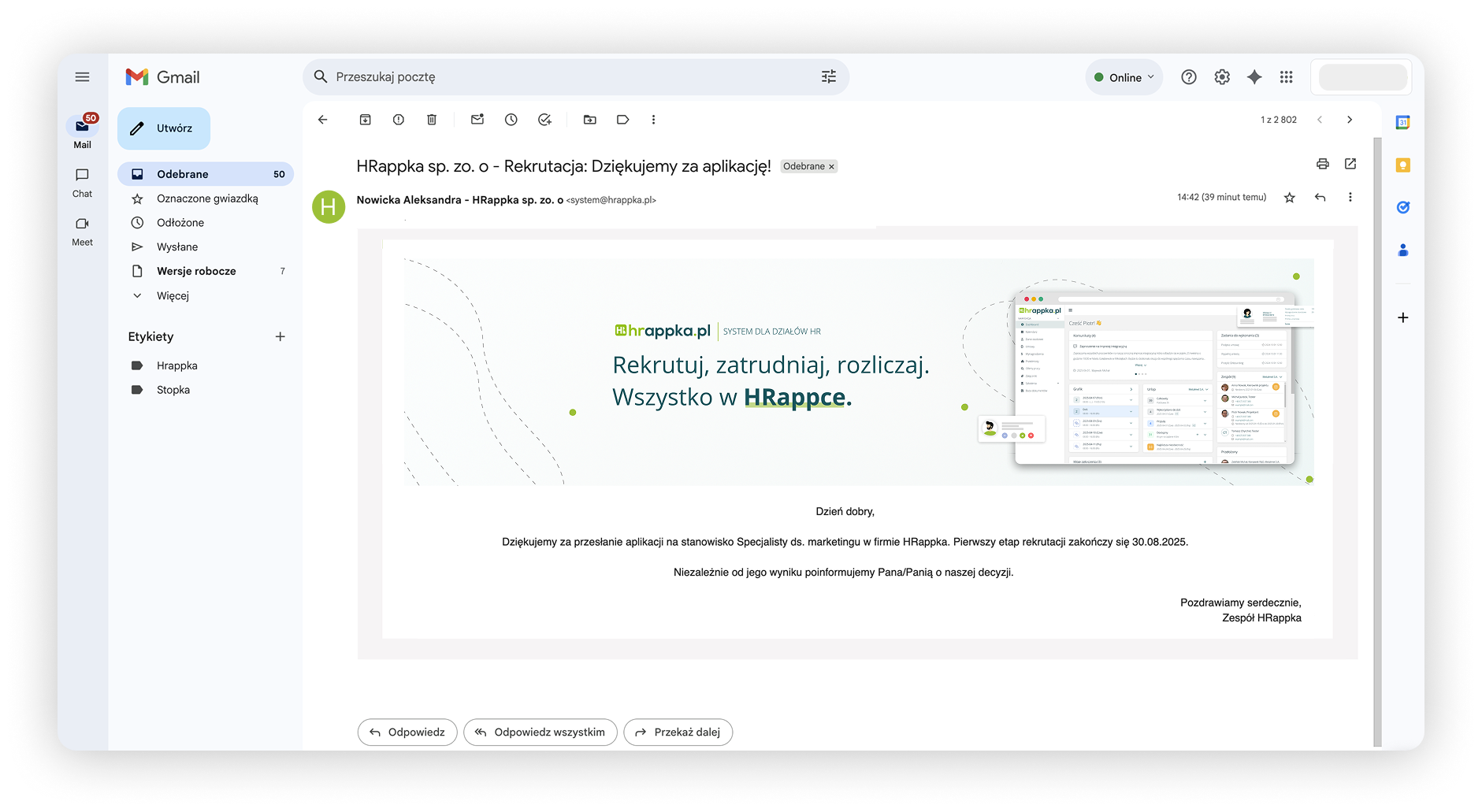The image size is (1482, 812).
Task: Click the Move to folder icon
Action: coord(589,120)
